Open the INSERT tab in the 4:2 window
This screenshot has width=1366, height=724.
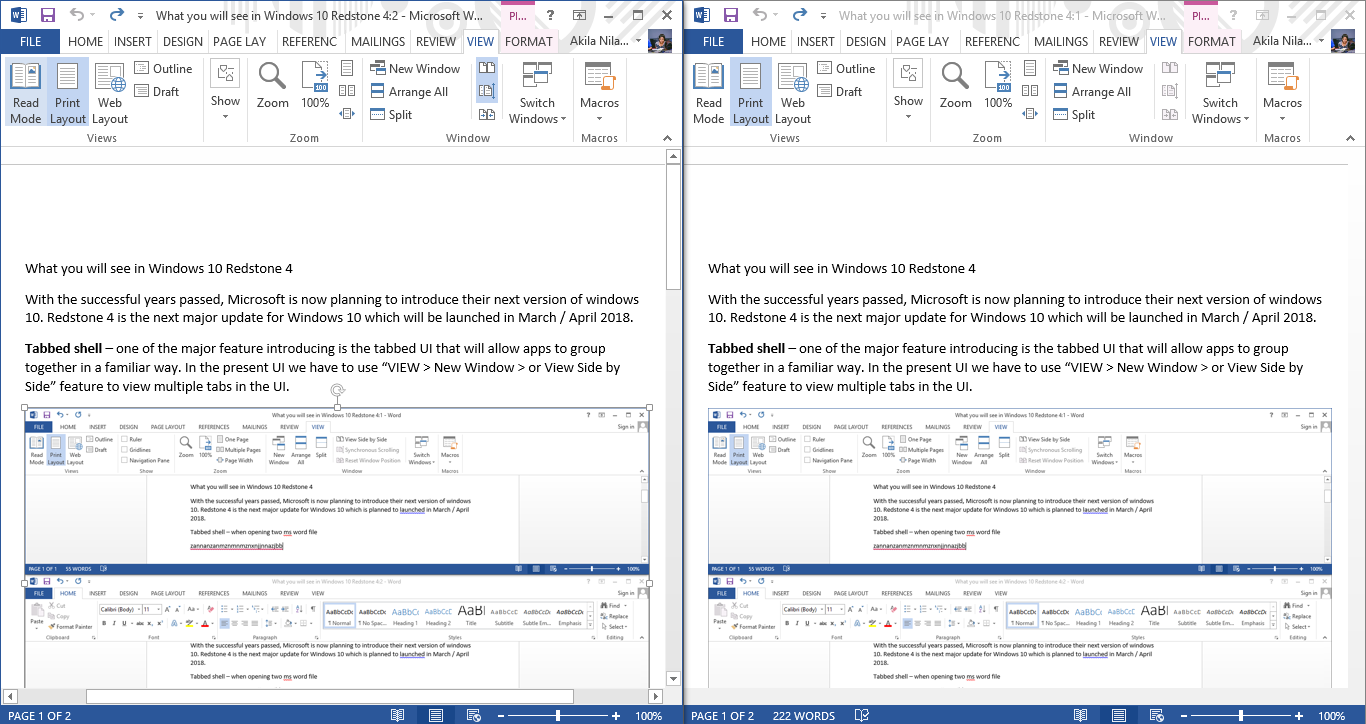(x=133, y=42)
